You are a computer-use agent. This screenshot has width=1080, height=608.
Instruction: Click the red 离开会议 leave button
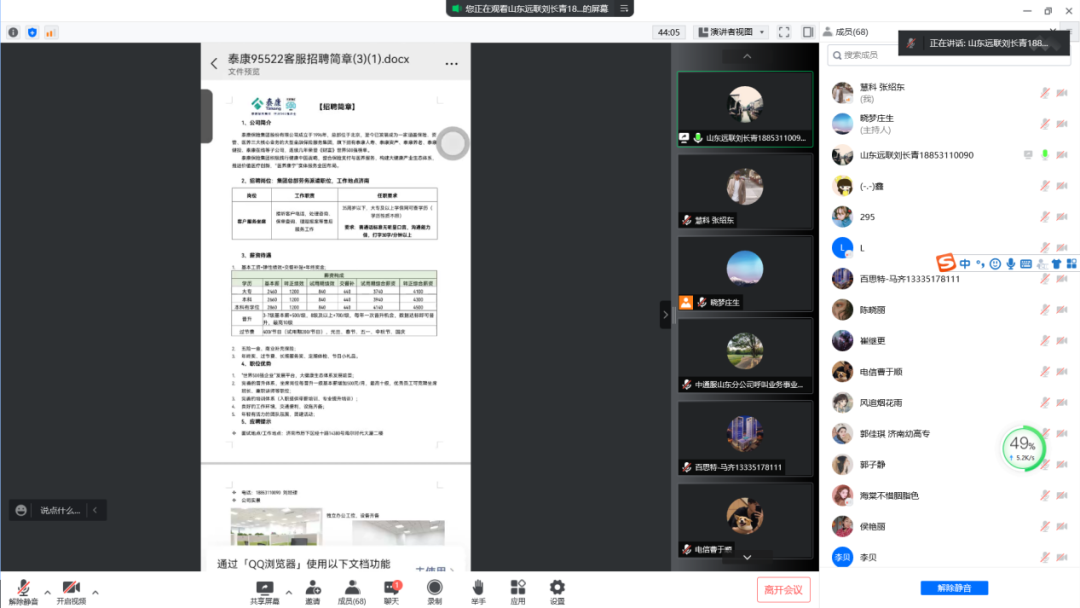click(783, 589)
